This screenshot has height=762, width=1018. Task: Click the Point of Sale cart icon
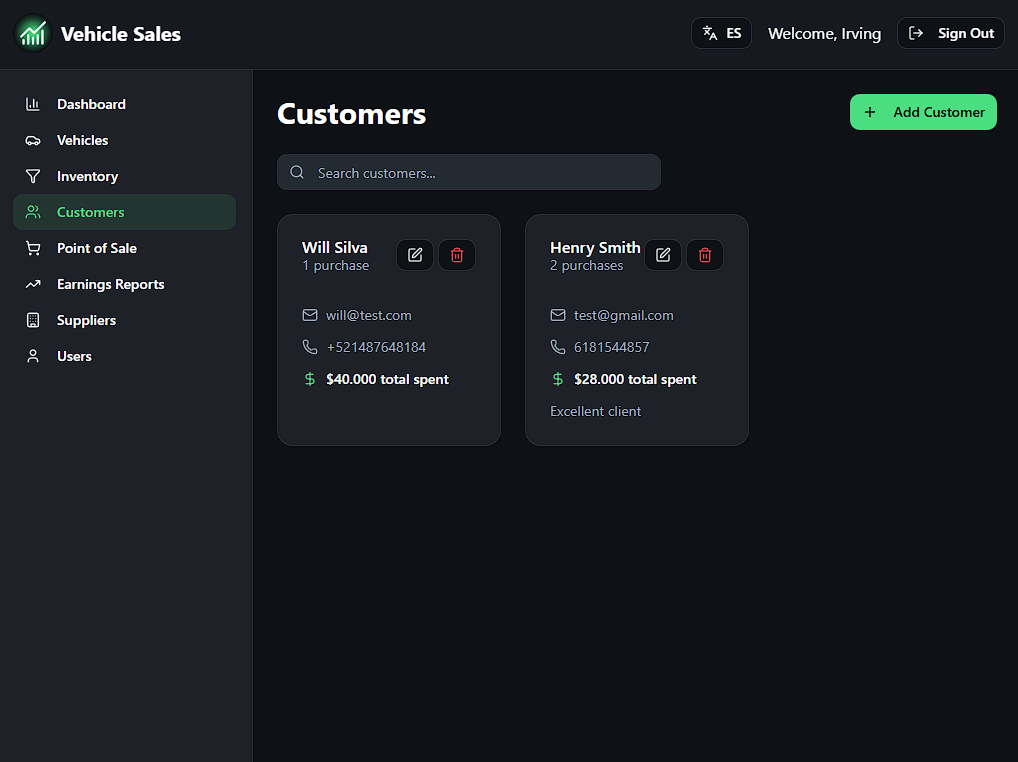point(32,249)
